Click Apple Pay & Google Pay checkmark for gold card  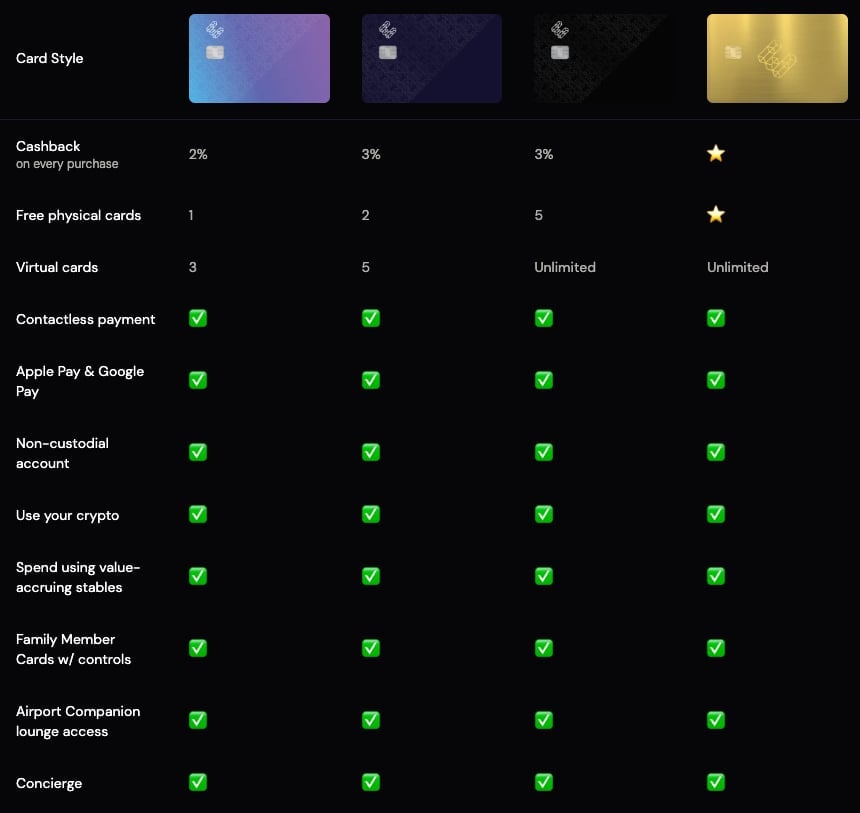click(x=716, y=380)
